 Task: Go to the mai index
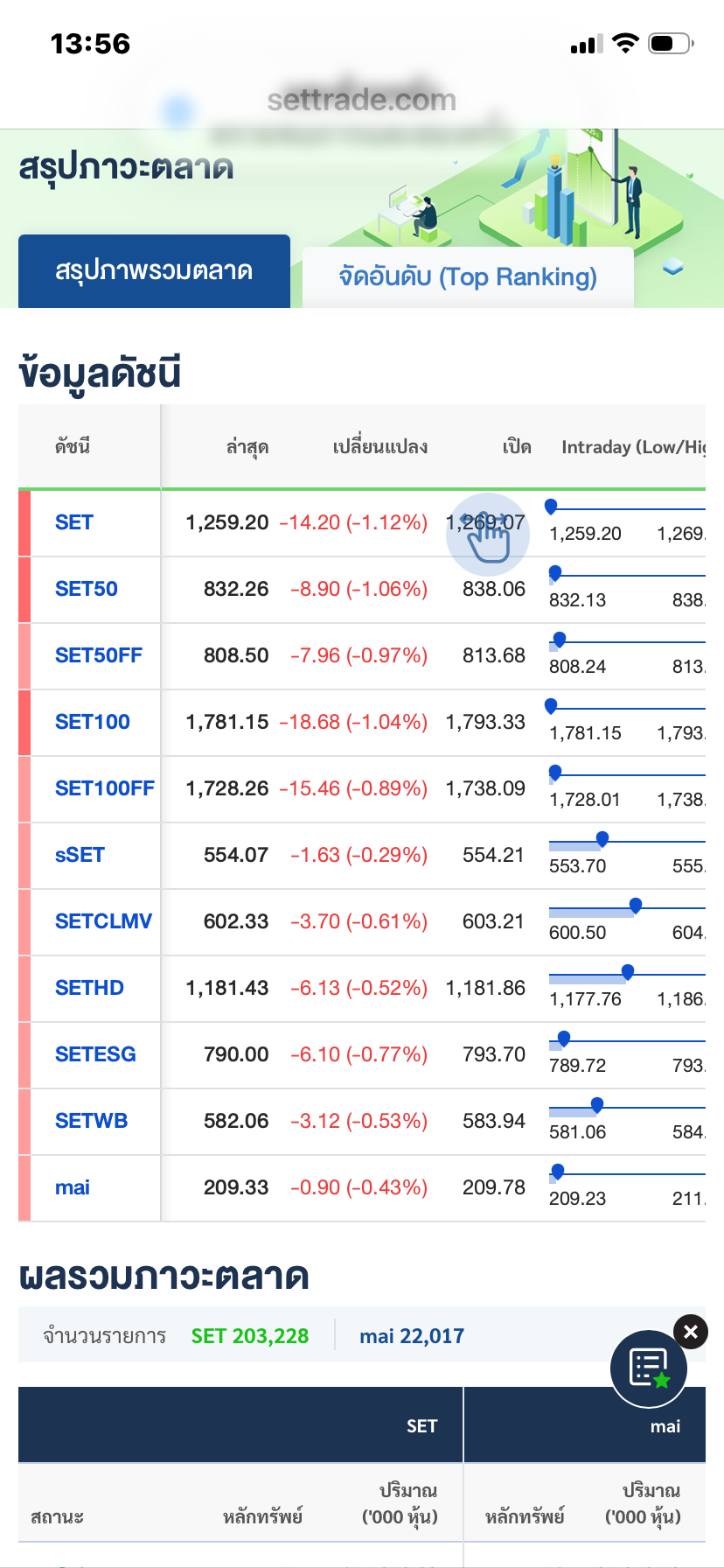coord(73,1187)
